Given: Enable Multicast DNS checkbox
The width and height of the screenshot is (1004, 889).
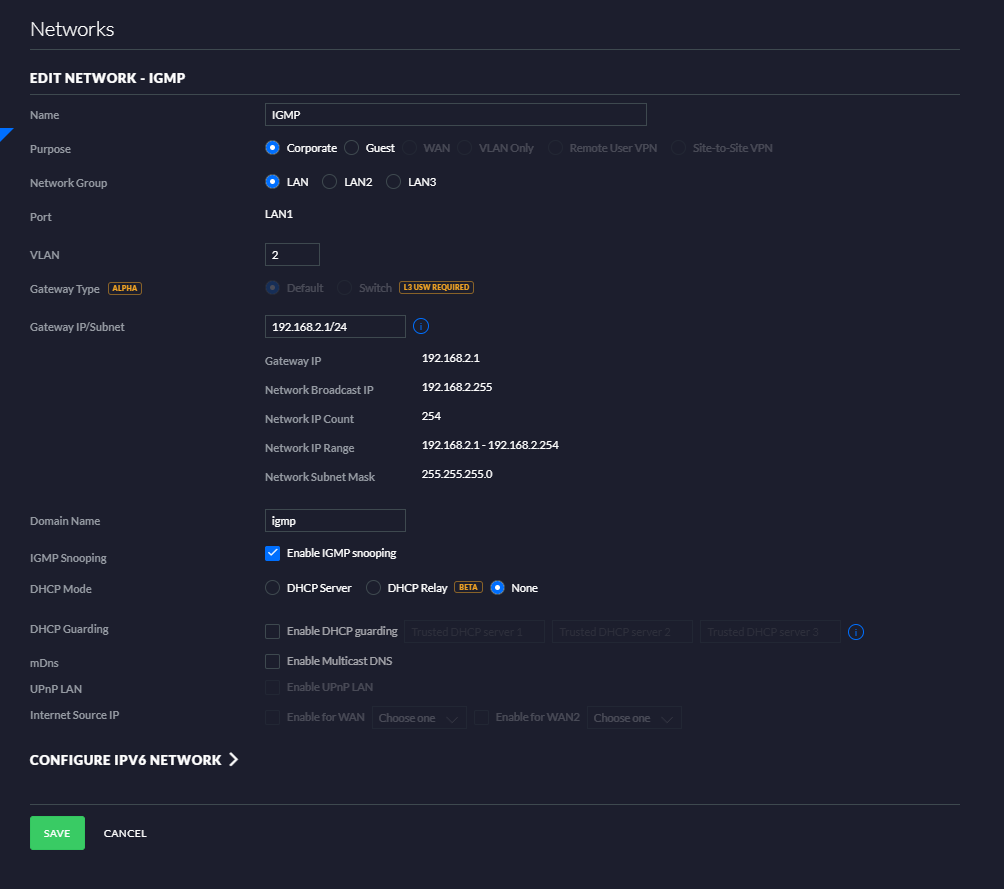Looking at the screenshot, I should point(272,661).
